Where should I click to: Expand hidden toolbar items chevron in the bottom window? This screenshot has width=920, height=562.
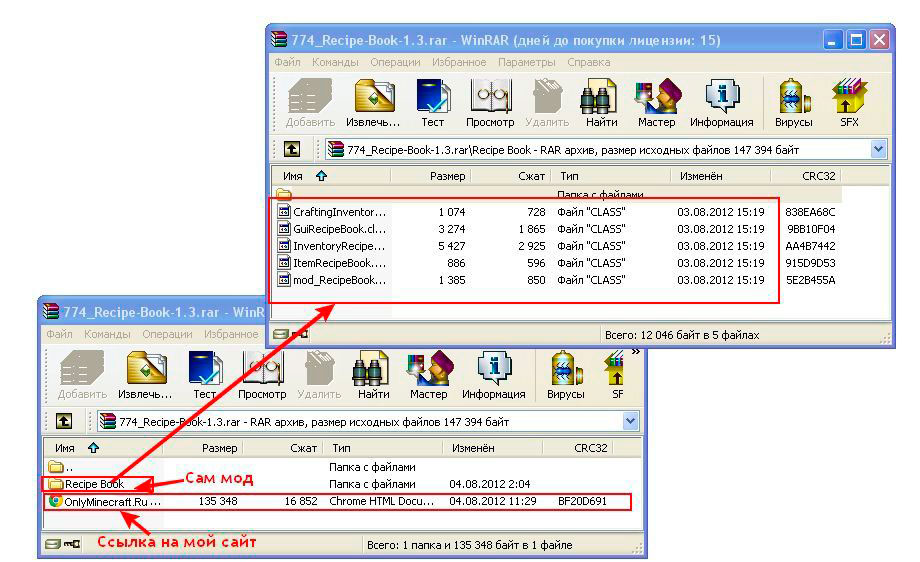pos(635,352)
